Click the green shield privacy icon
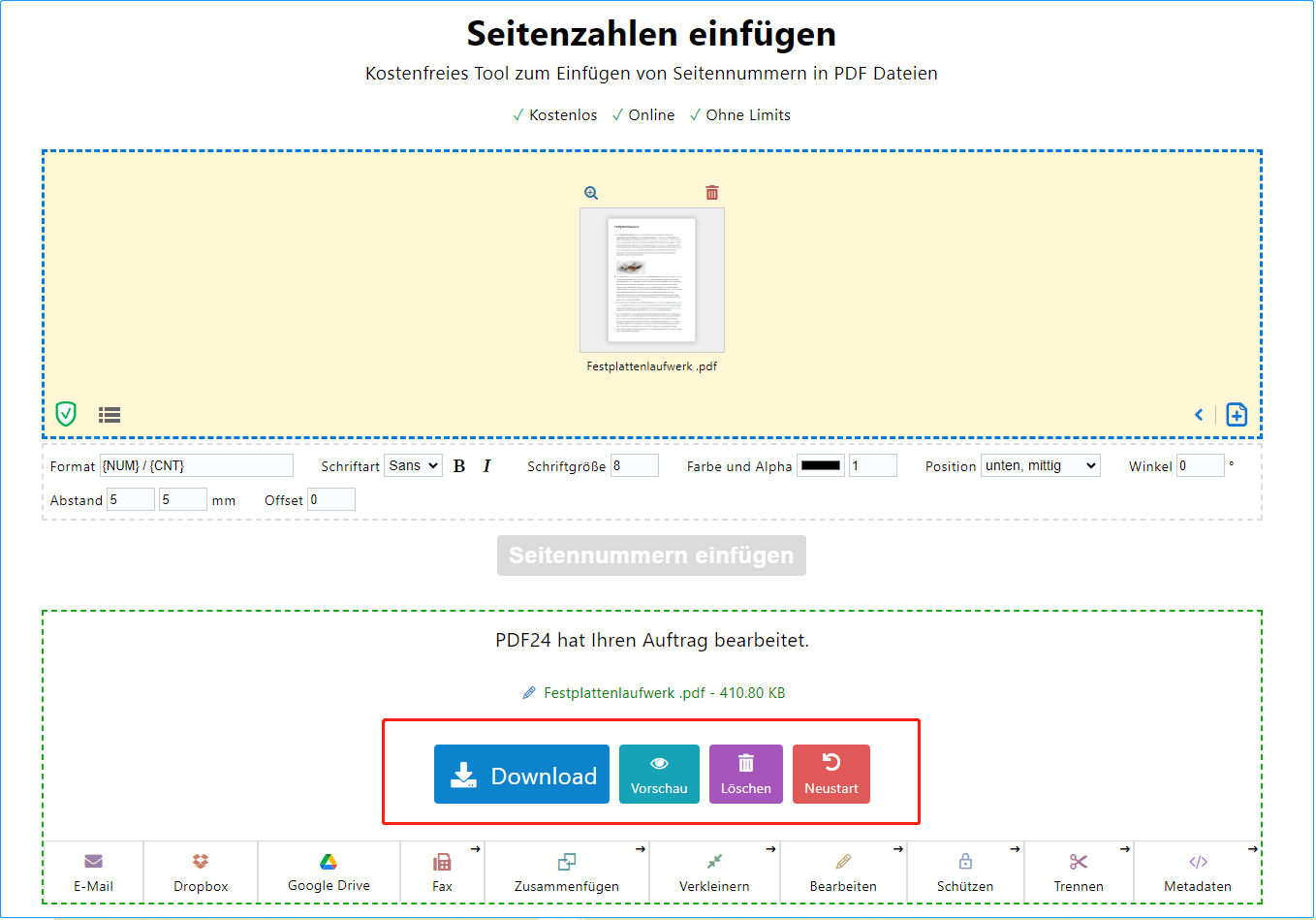This screenshot has width=1316, height=920. 65,414
